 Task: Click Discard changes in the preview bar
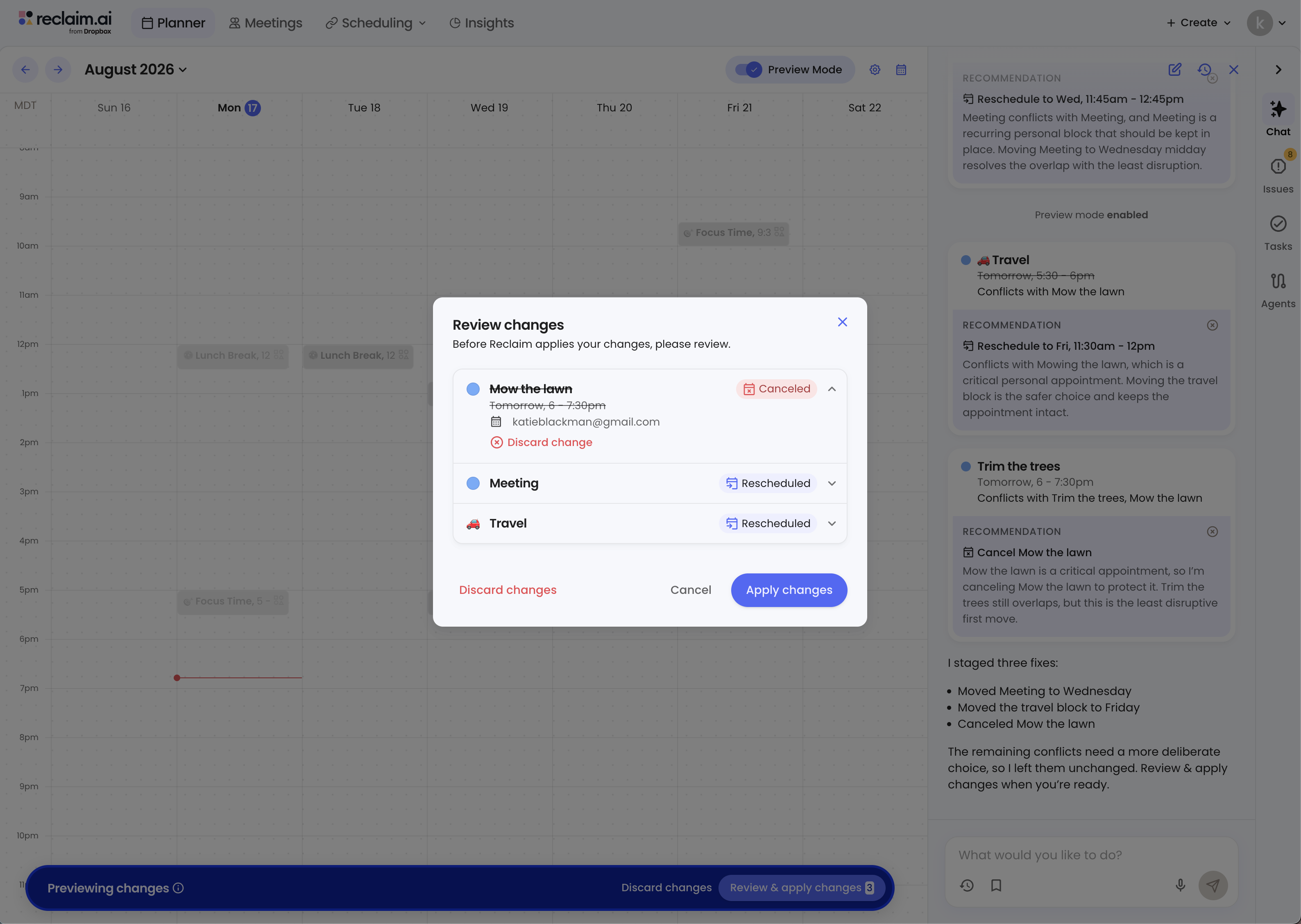click(666, 888)
